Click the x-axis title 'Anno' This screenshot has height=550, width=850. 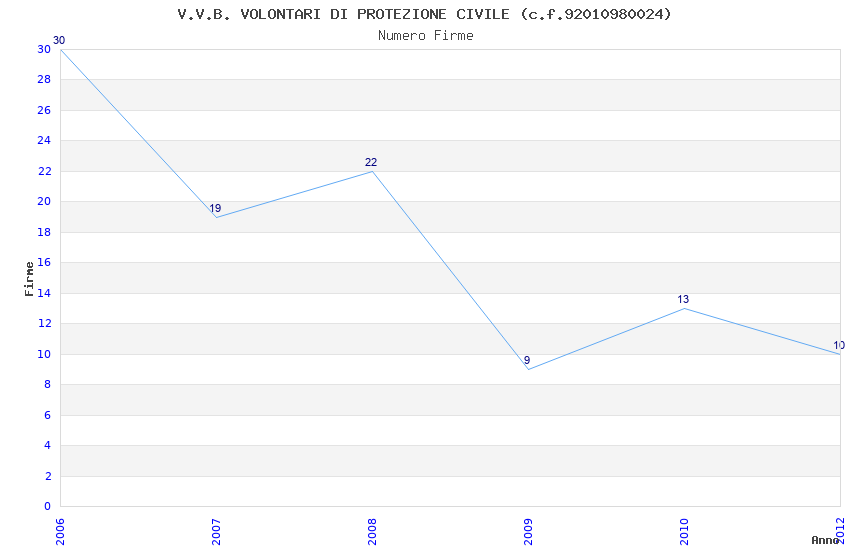tap(825, 540)
